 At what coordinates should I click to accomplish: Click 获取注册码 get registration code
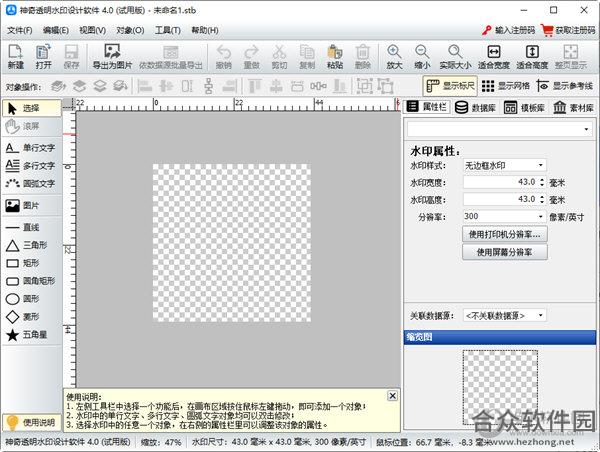coord(569,30)
